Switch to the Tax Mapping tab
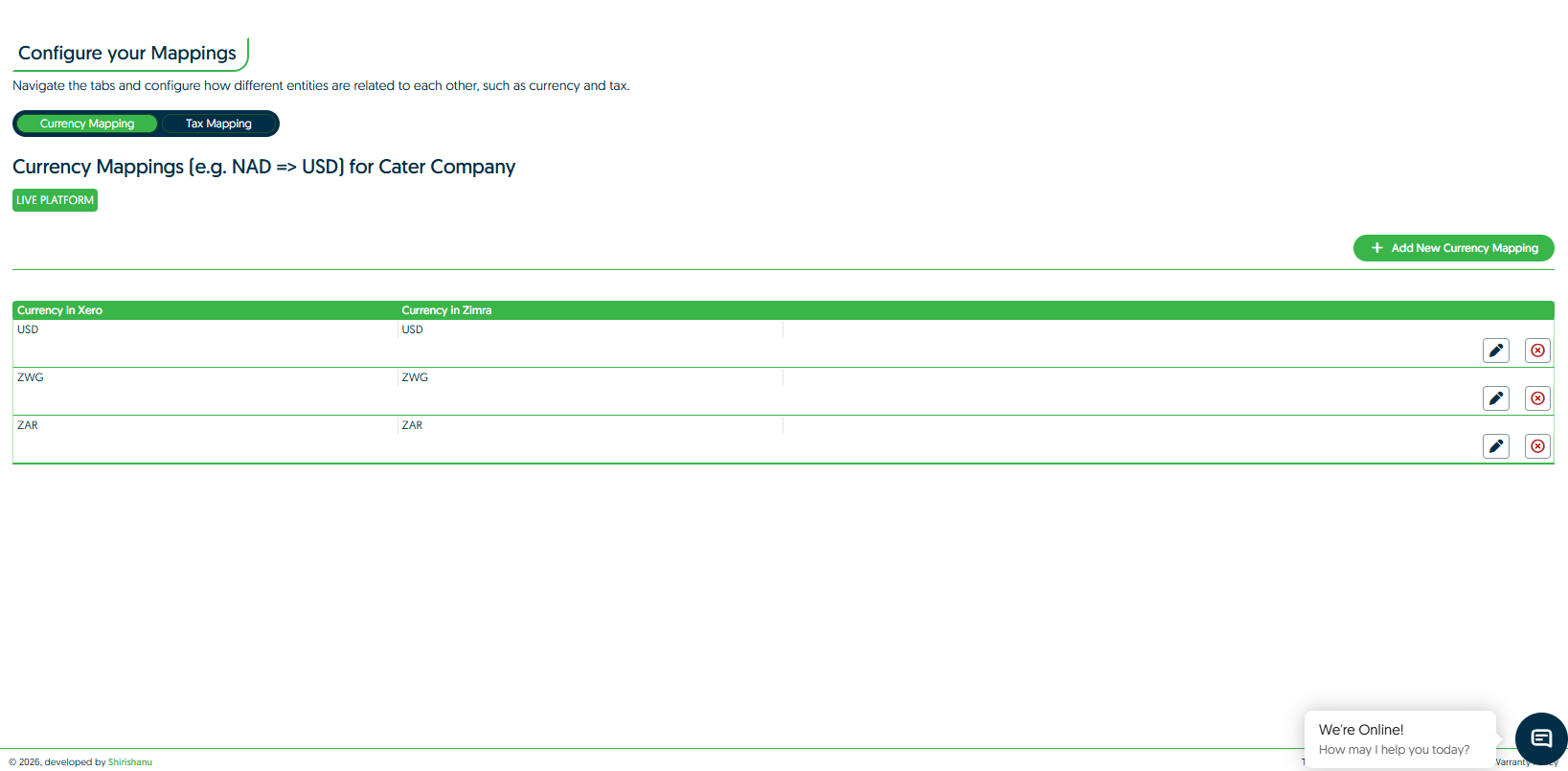 (218, 124)
